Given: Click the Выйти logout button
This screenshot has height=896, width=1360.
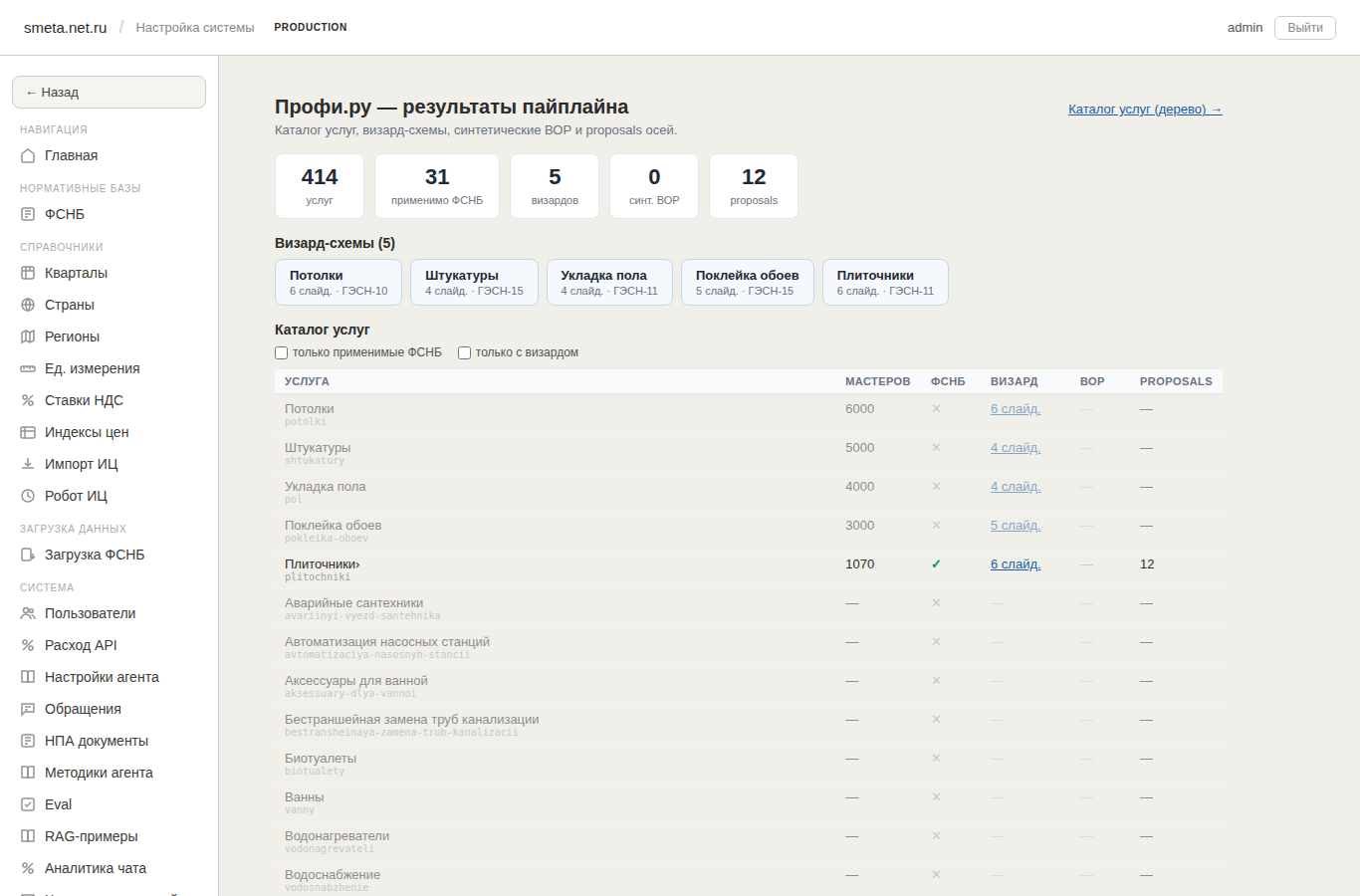Looking at the screenshot, I should (1305, 28).
